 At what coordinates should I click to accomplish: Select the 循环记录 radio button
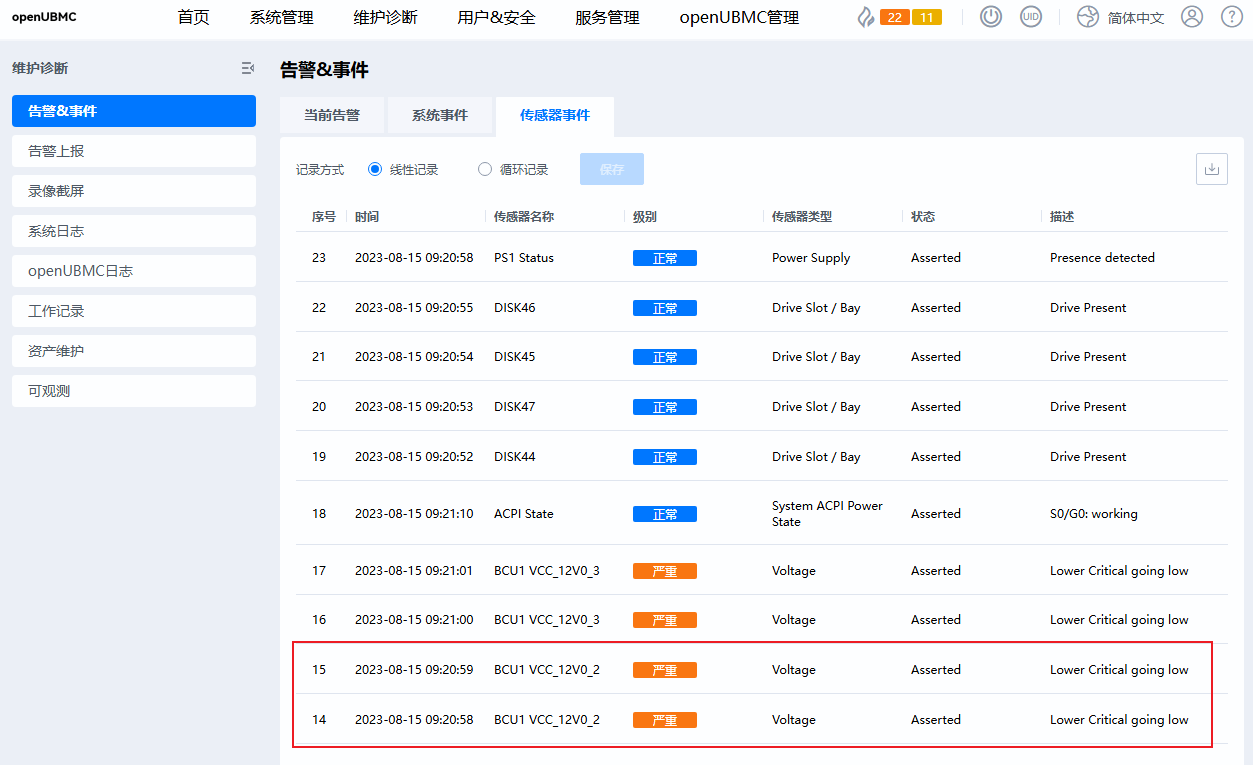[x=485, y=169]
